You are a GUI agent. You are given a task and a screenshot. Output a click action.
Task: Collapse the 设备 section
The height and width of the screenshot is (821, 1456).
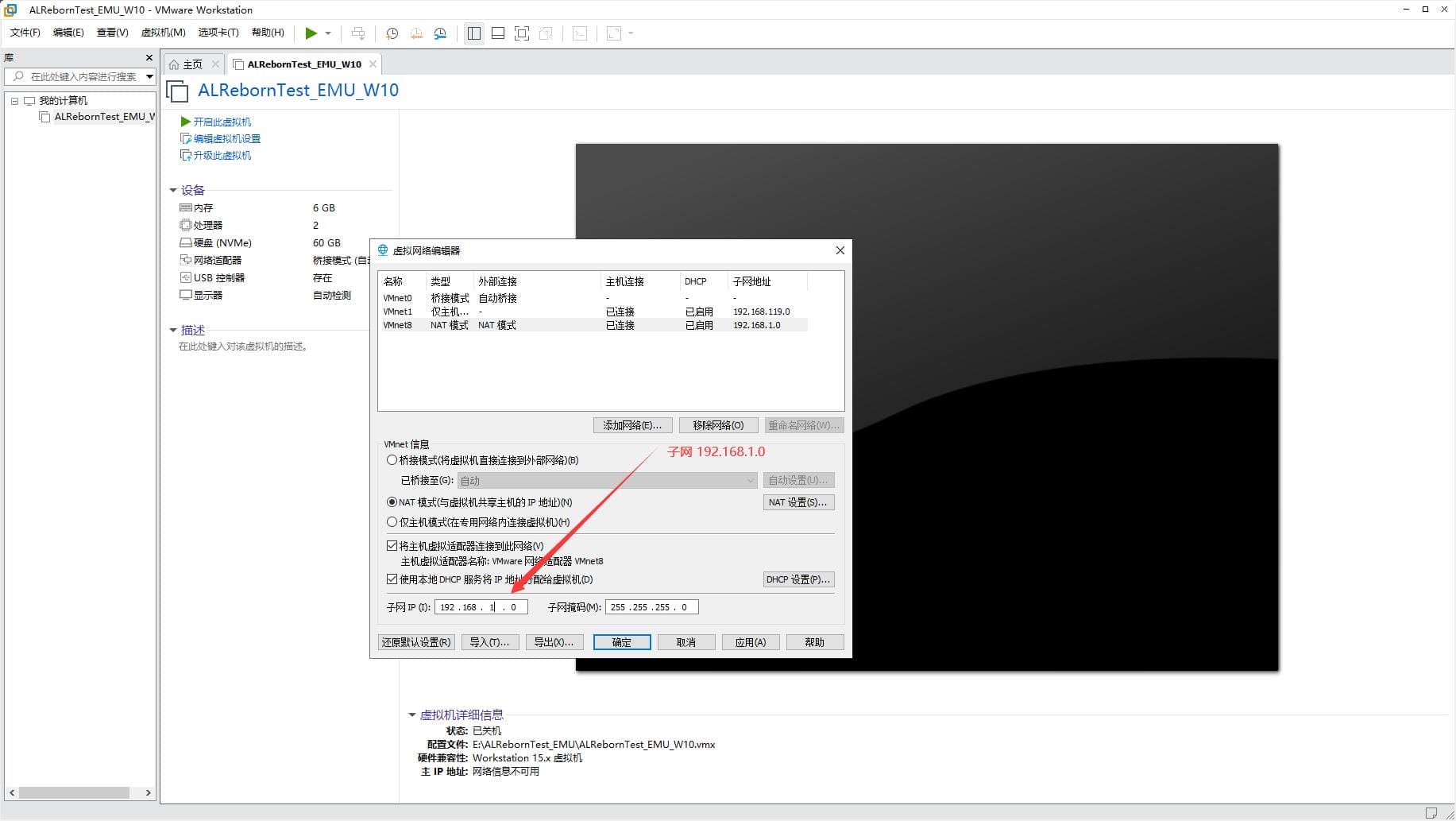[x=173, y=190]
